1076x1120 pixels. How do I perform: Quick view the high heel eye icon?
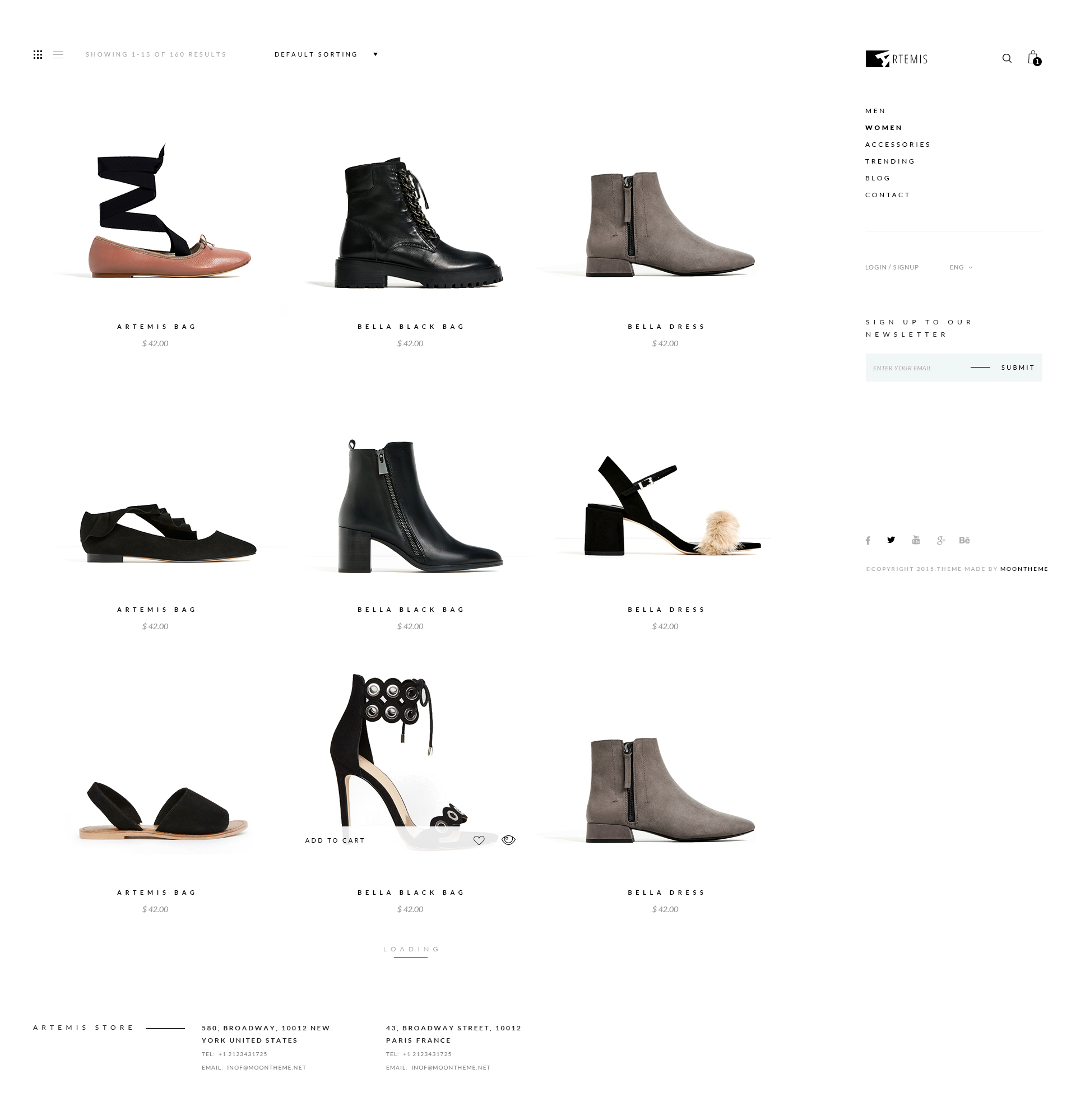click(x=508, y=840)
